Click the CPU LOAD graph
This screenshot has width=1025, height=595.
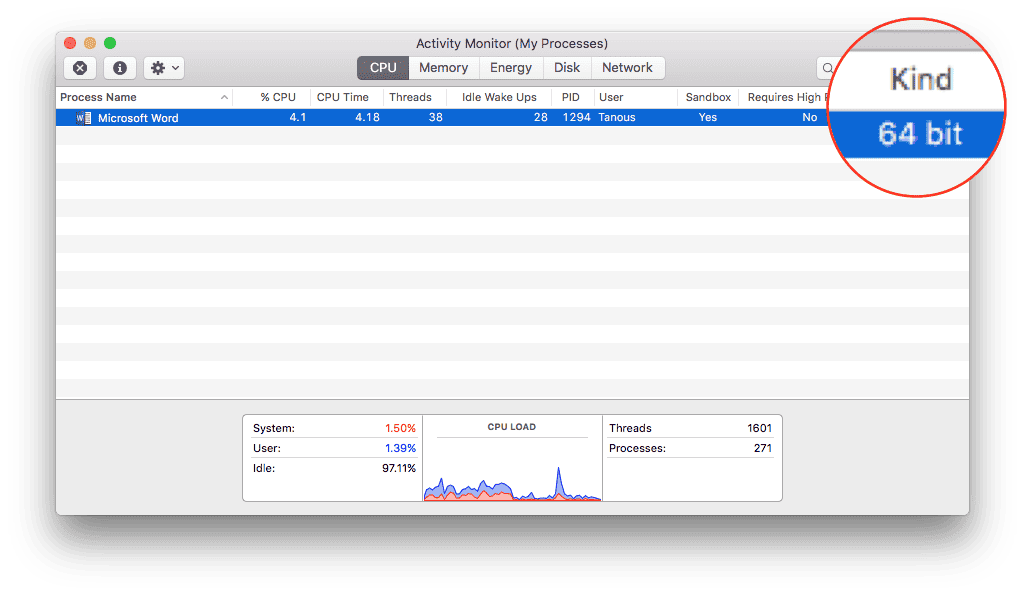click(512, 482)
